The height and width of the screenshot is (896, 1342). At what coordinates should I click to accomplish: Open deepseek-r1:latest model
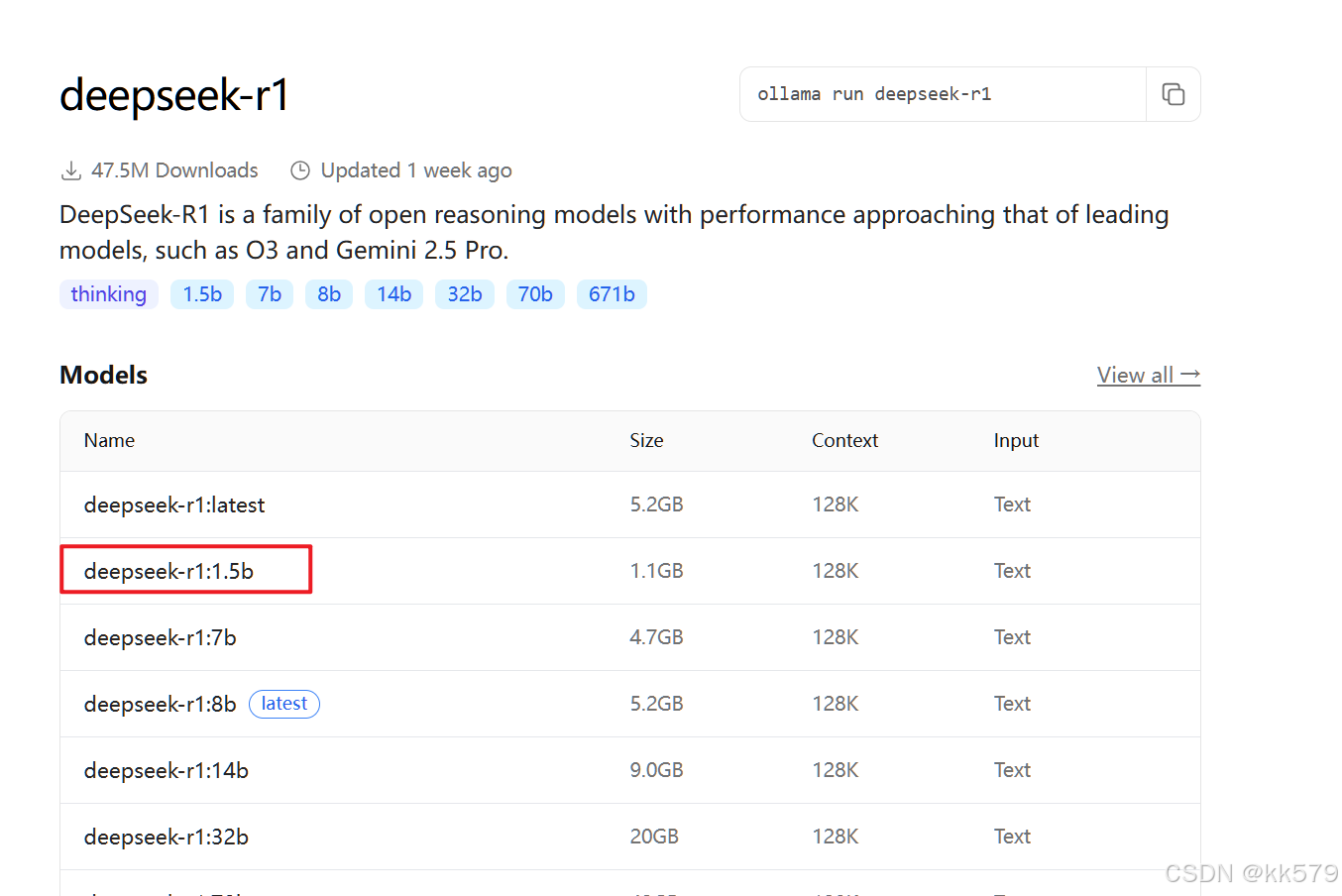[x=174, y=504]
